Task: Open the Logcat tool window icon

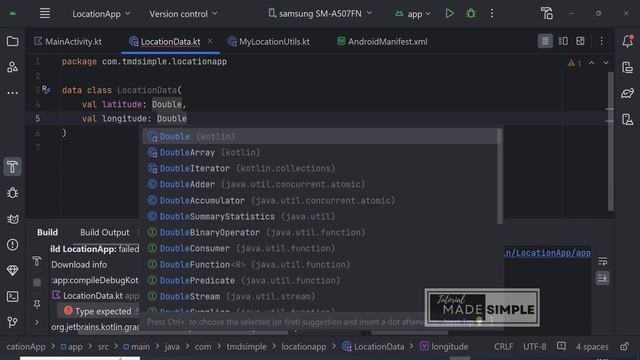Action: [13, 219]
